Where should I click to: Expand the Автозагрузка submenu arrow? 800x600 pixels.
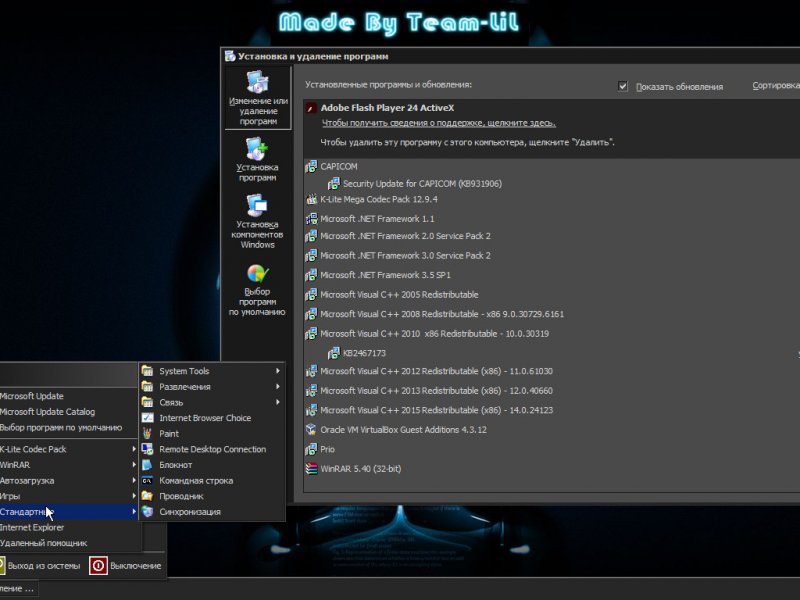[x=134, y=481]
